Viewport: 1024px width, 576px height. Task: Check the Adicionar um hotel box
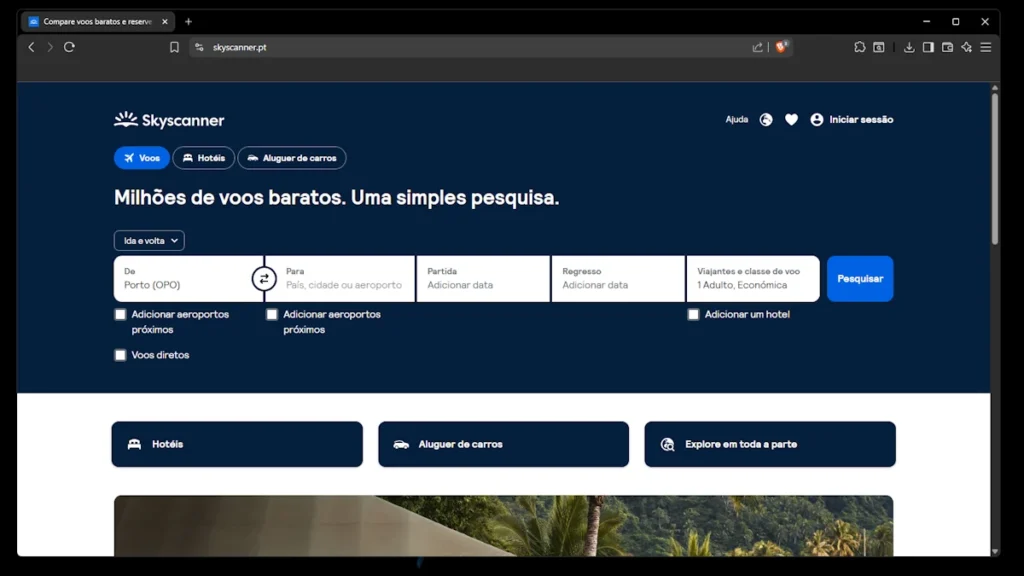pos(693,314)
